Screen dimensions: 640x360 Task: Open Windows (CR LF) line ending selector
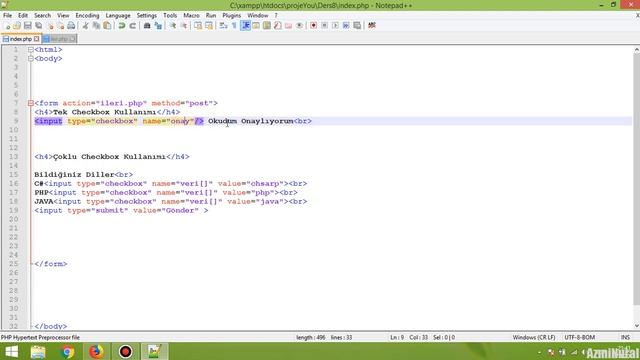click(534, 338)
